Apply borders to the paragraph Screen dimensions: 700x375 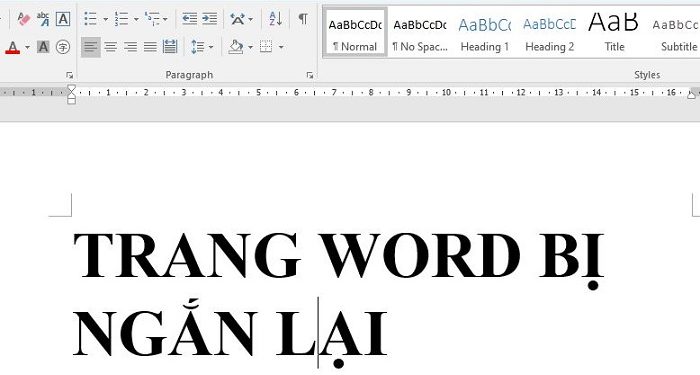pos(266,47)
